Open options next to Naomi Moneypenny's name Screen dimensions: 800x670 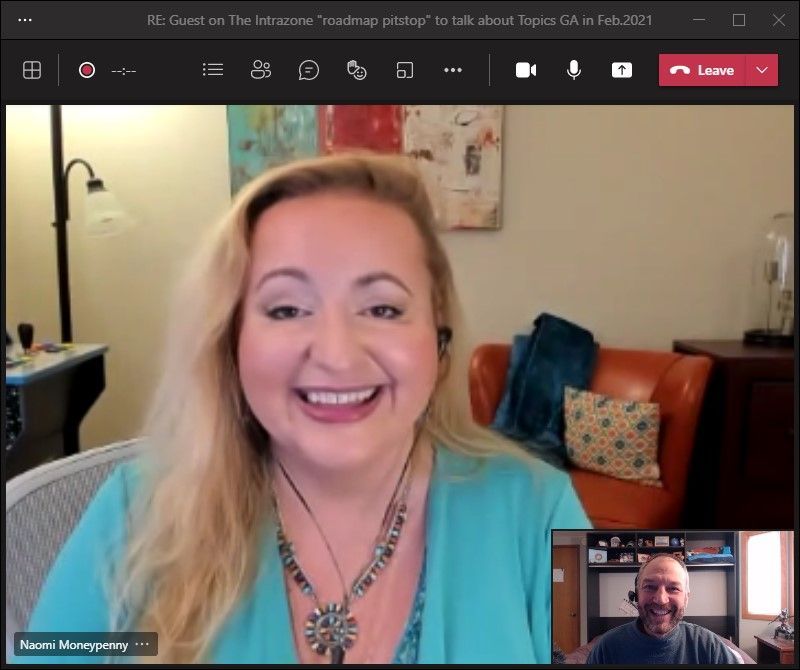[142, 644]
